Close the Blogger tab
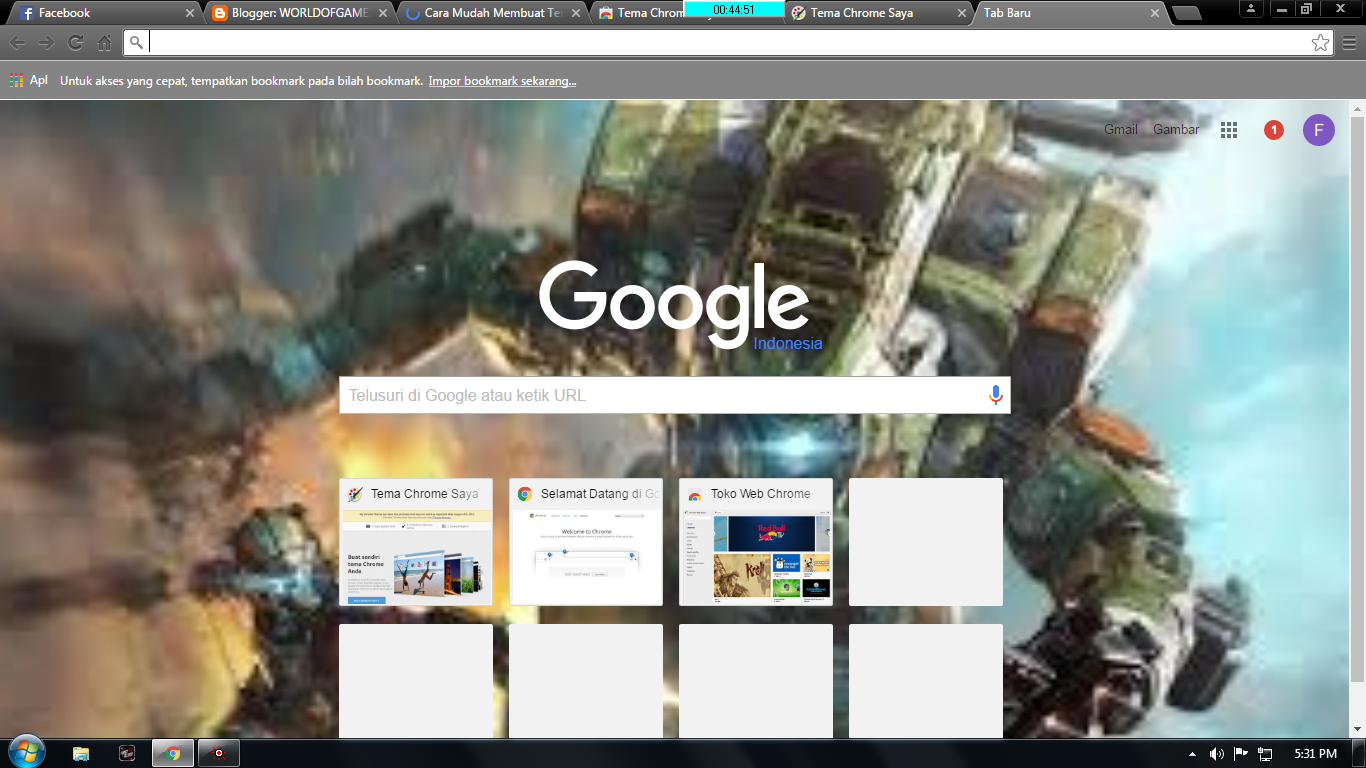 tap(383, 13)
